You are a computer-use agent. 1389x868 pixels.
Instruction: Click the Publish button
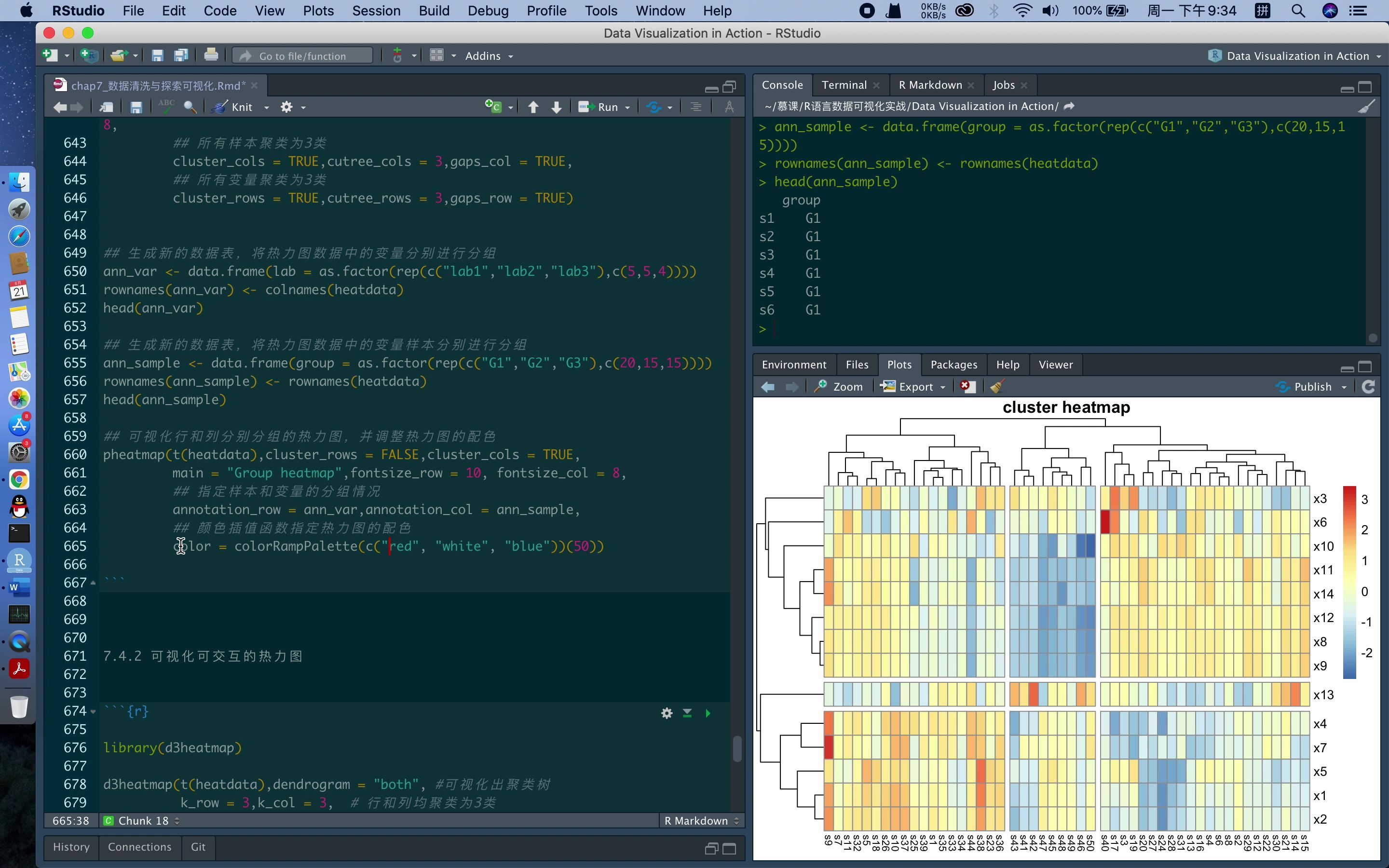pos(1304,387)
